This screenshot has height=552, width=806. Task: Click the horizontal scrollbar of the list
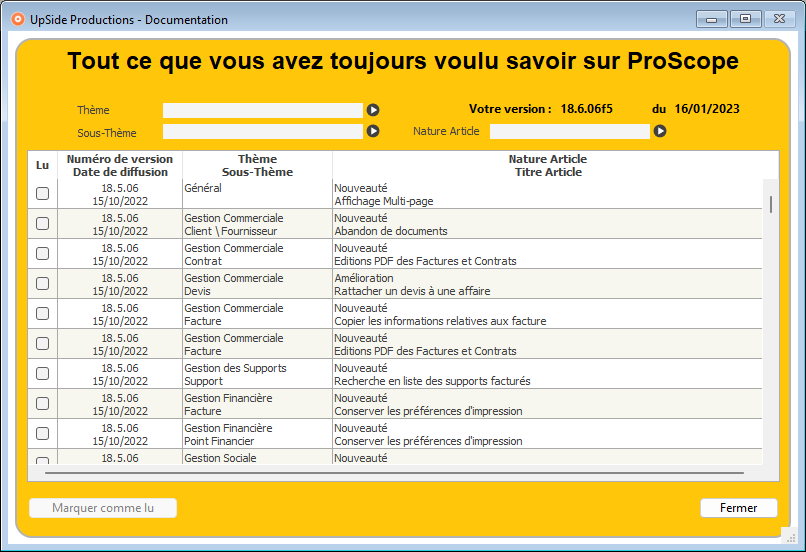click(394, 473)
